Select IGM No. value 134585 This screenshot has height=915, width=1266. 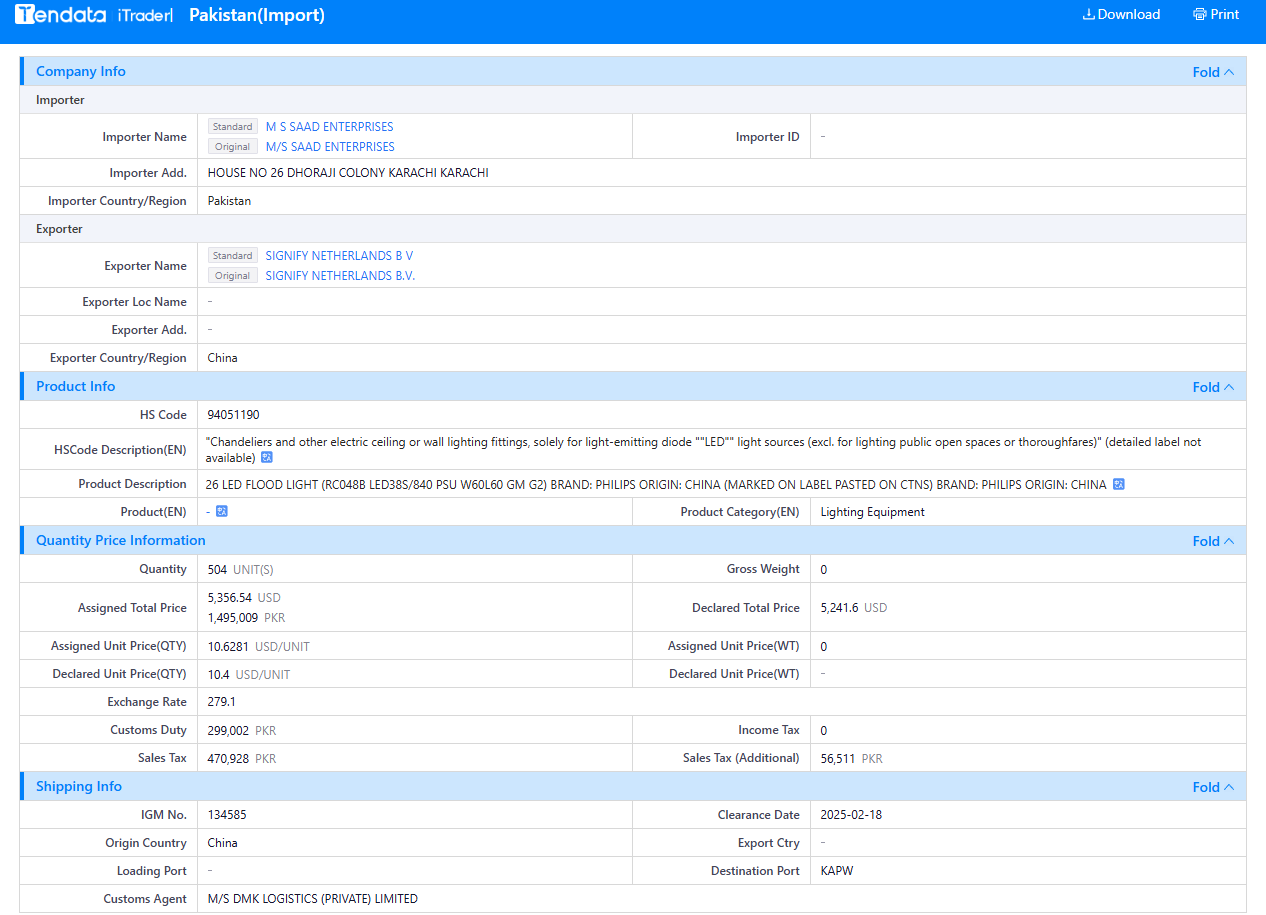pyautogui.click(x=227, y=815)
